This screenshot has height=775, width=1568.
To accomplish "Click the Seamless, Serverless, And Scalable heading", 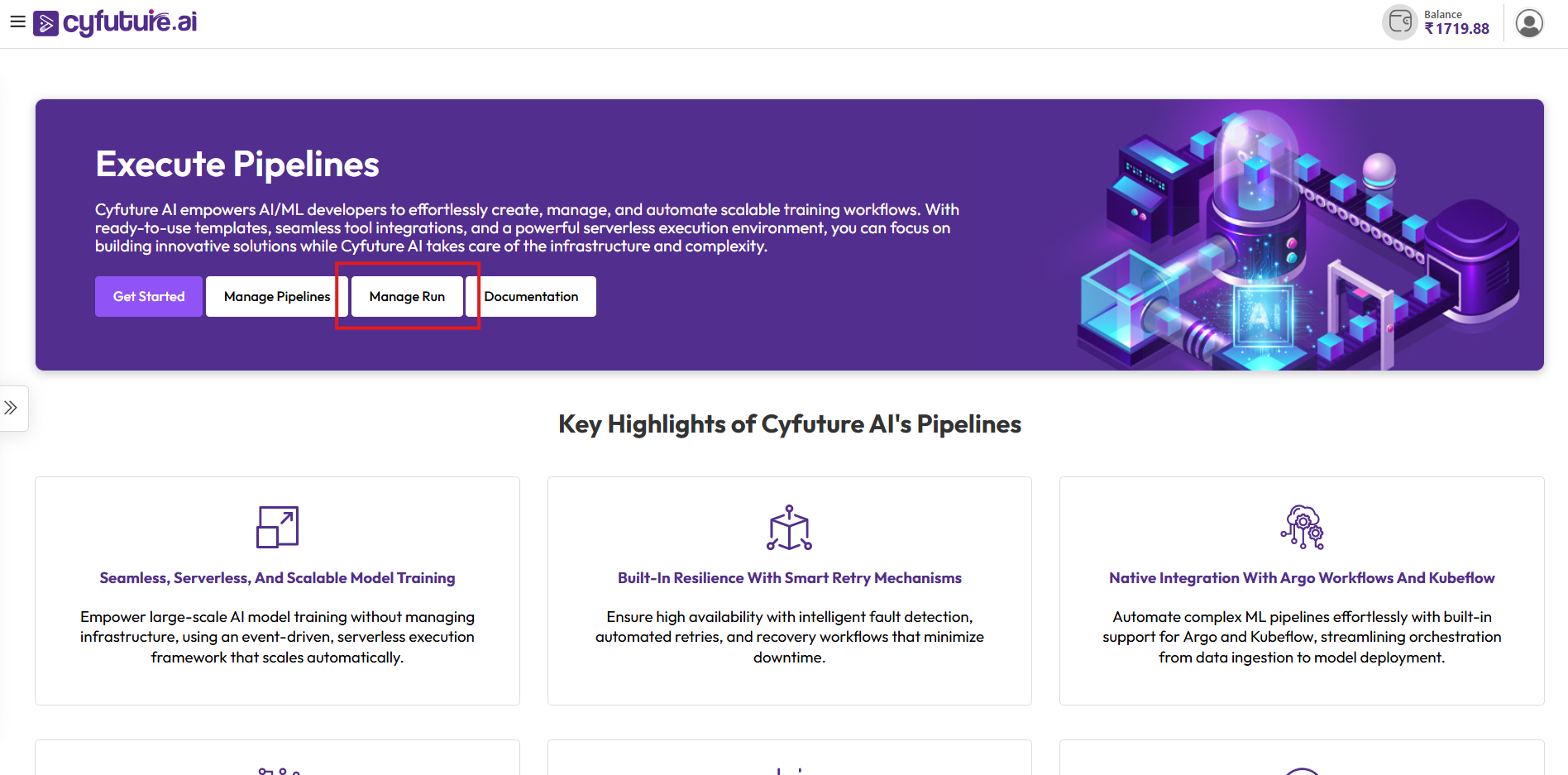I will pos(277,578).
